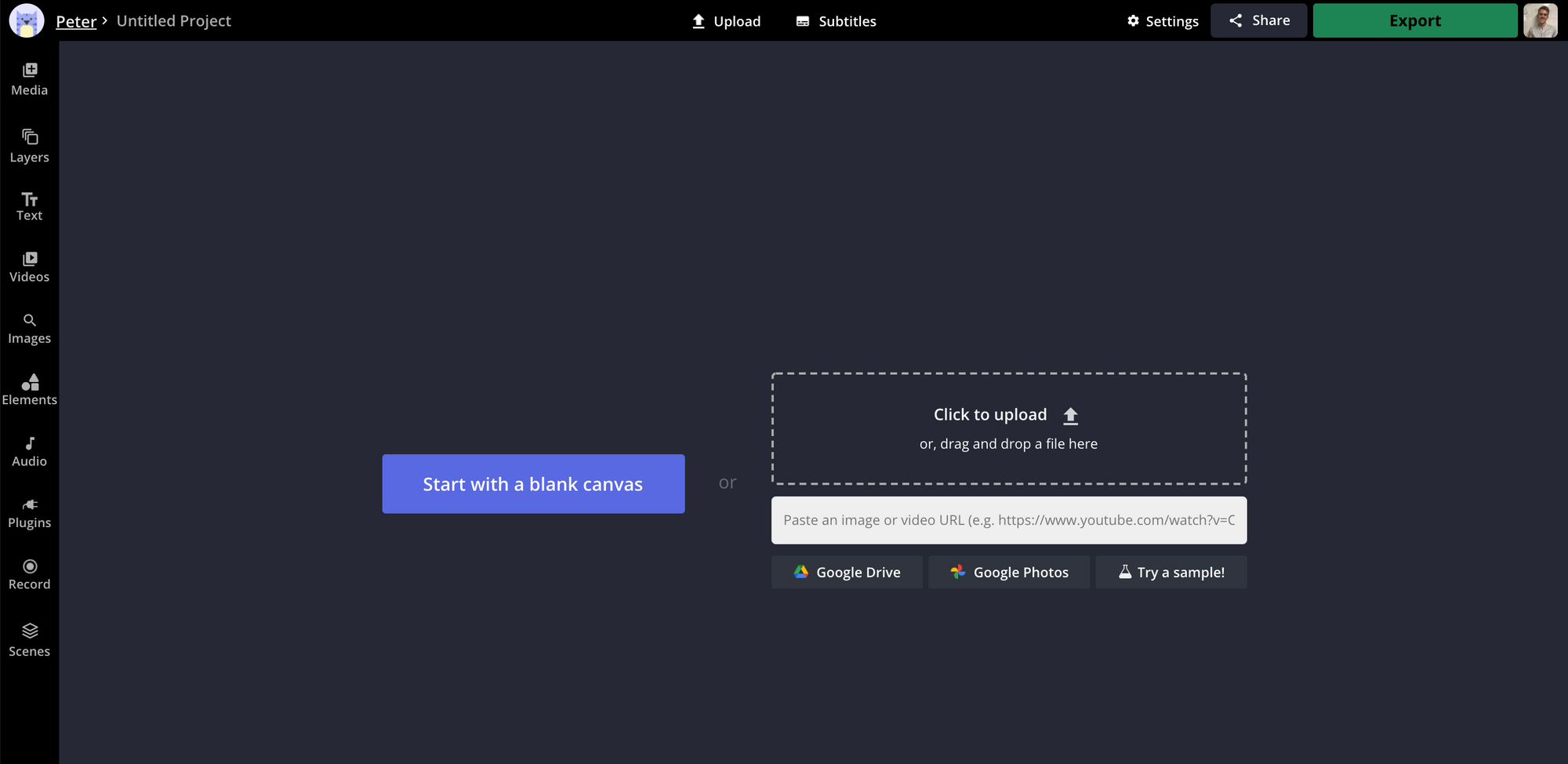The width and height of the screenshot is (1568, 764).
Task: Open the Subtitles editor
Action: pyautogui.click(x=836, y=21)
